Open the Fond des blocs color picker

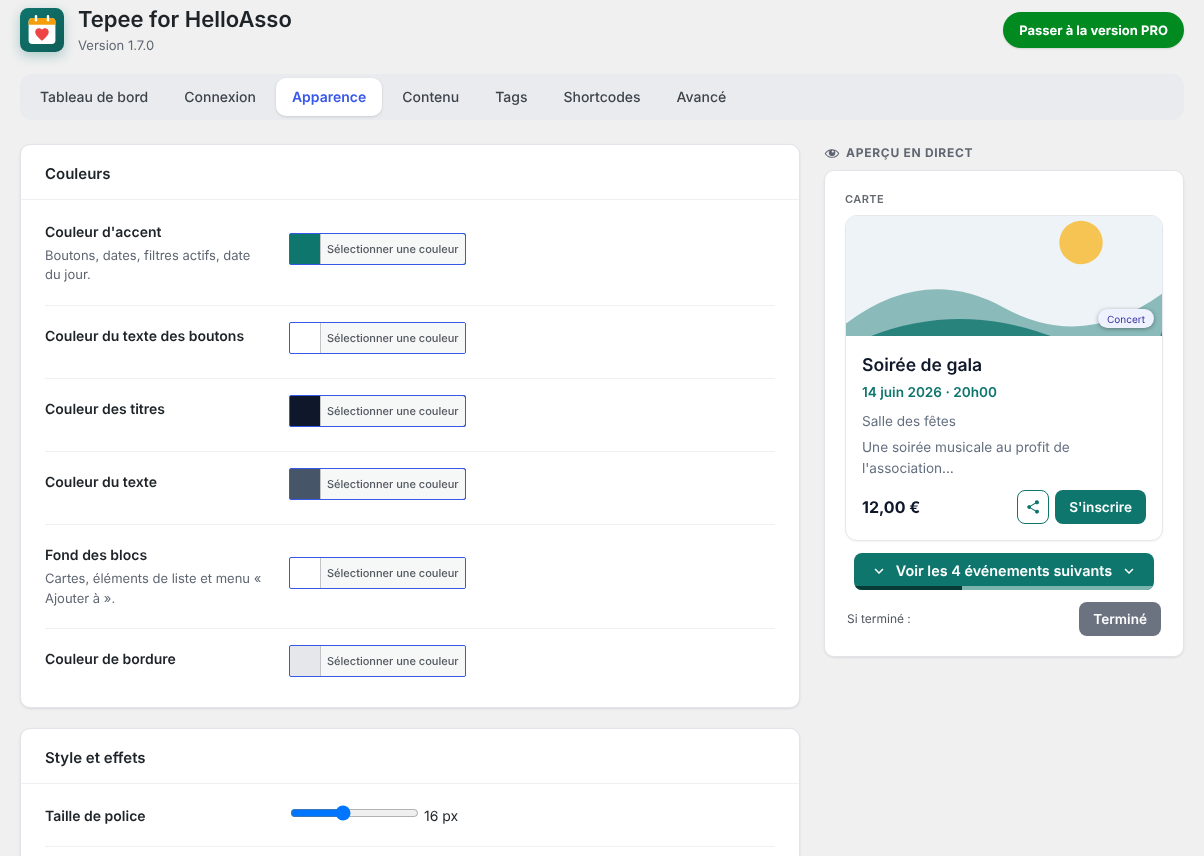[377, 573]
